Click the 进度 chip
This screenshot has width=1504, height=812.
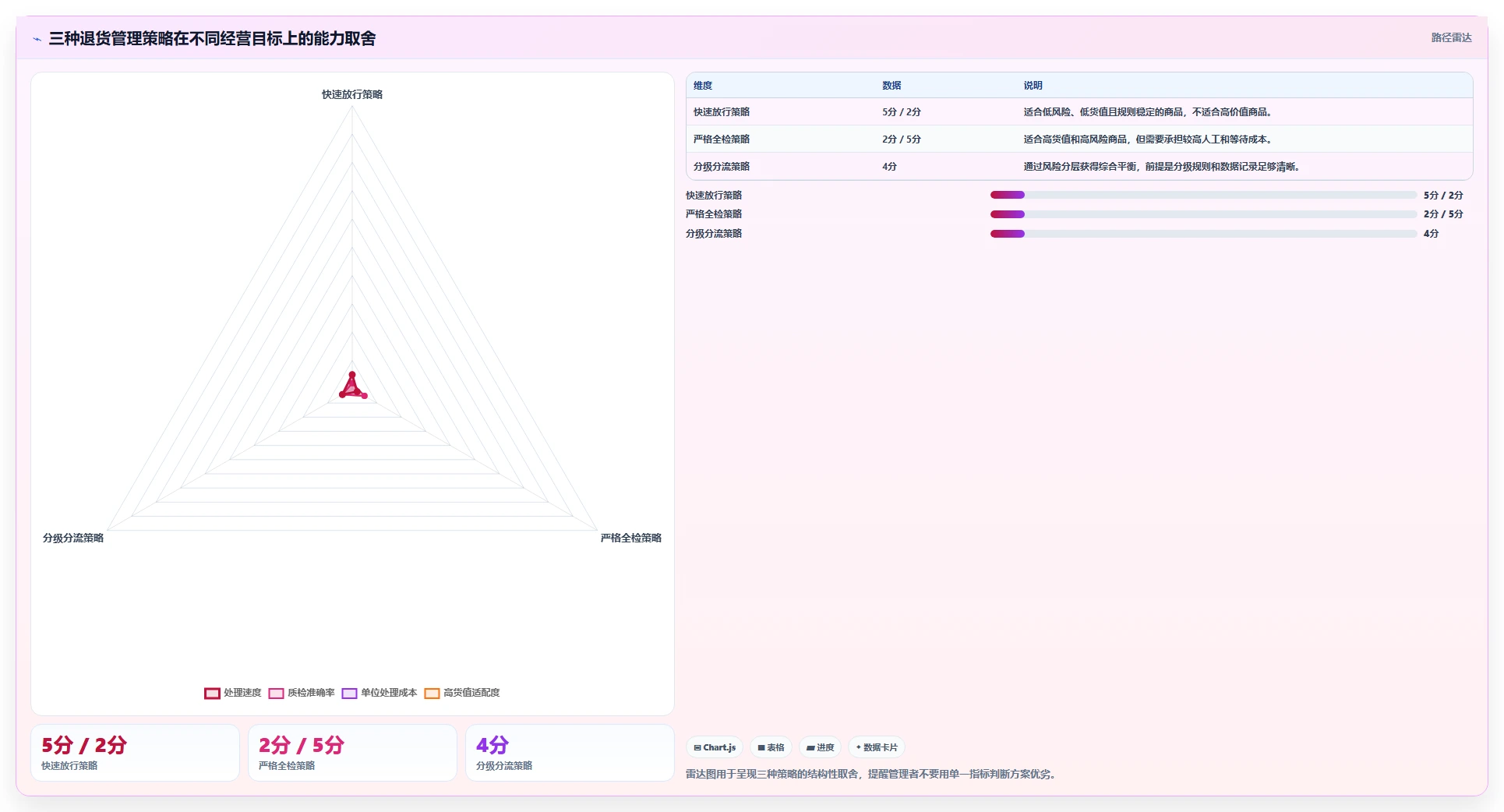point(820,747)
